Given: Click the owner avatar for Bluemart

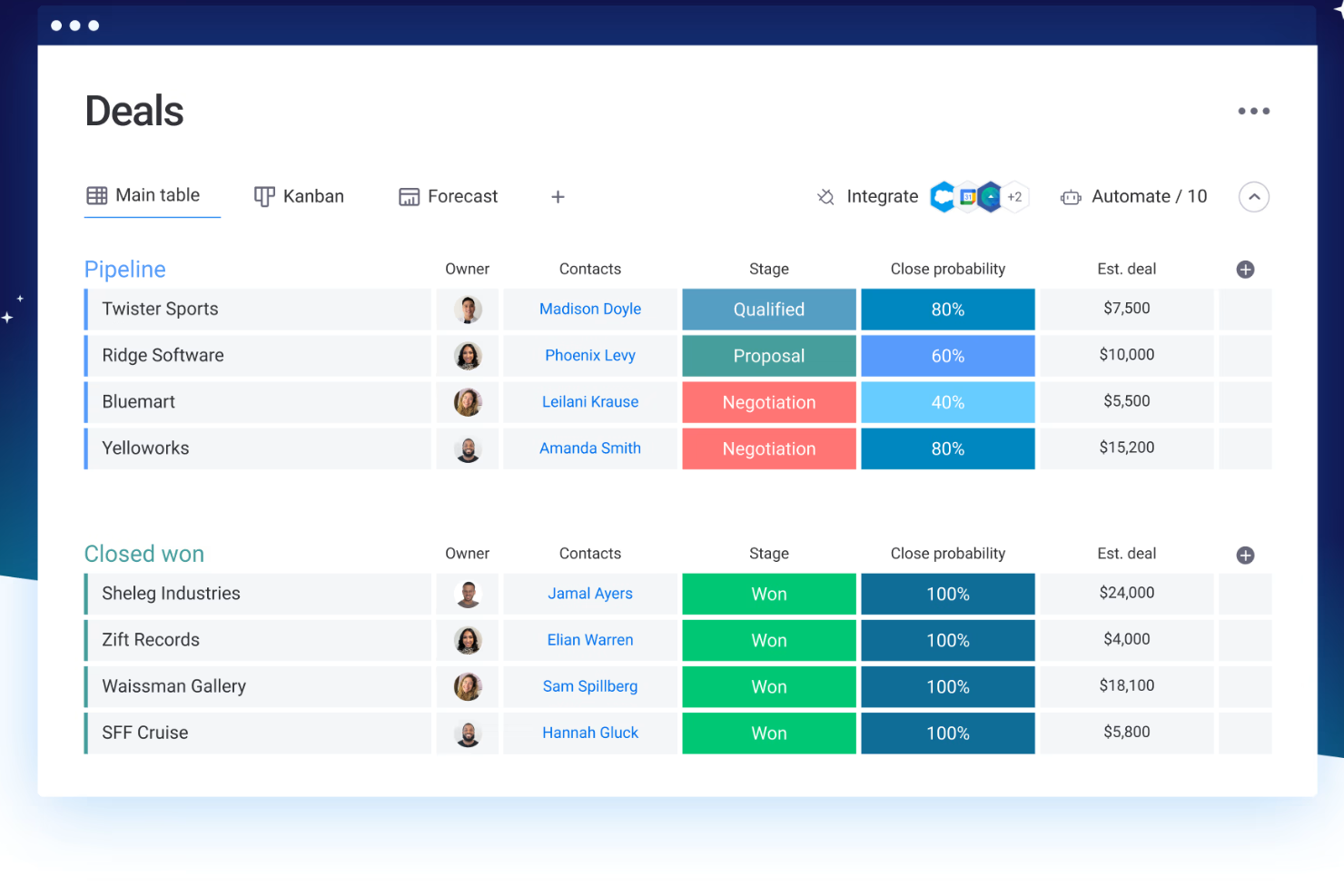Looking at the screenshot, I should (x=467, y=402).
